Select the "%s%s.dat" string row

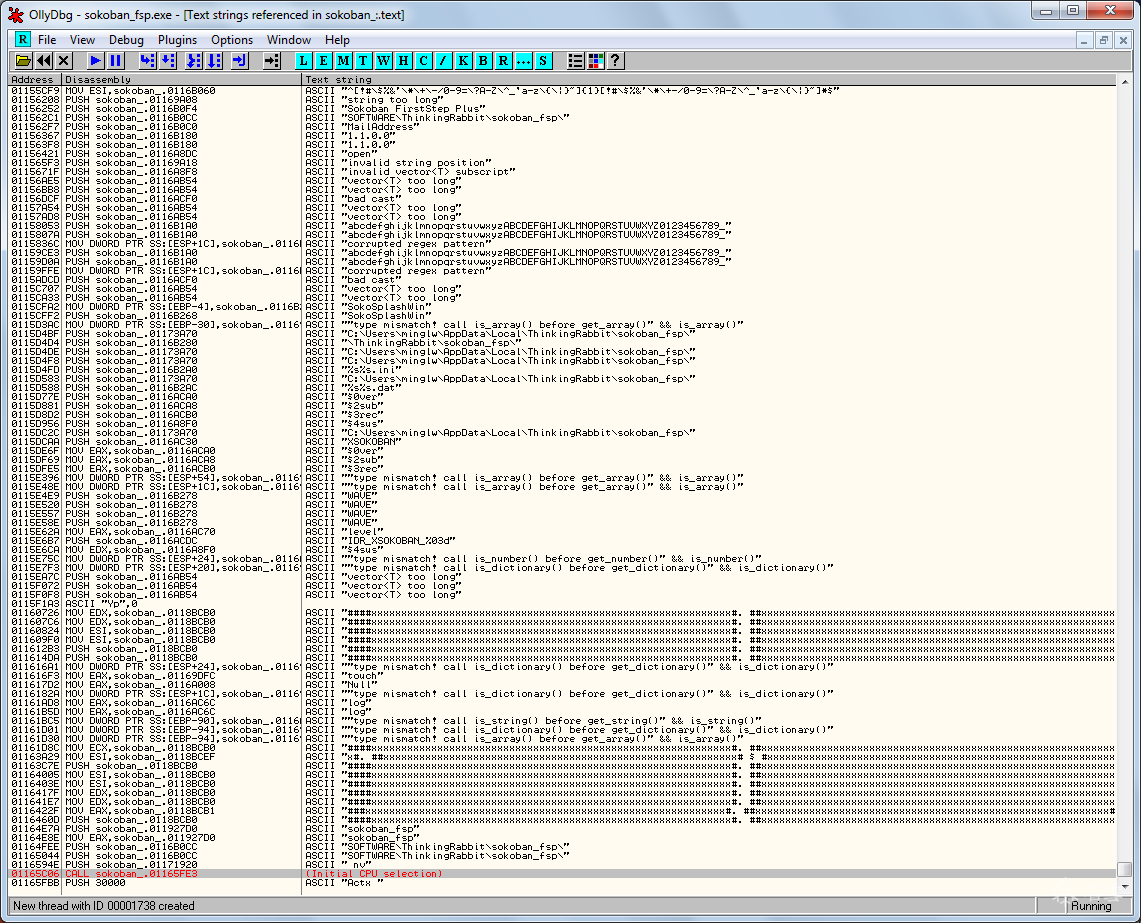coord(562,388)
